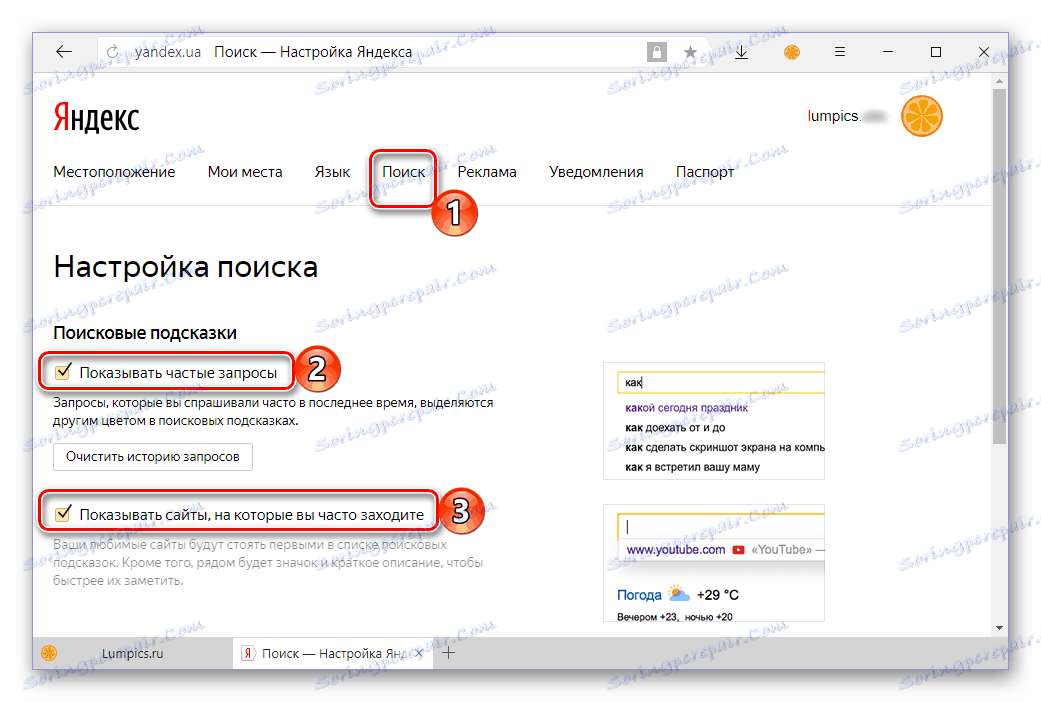Switch to the Lumpics.ru browser tab

[133, 654]
